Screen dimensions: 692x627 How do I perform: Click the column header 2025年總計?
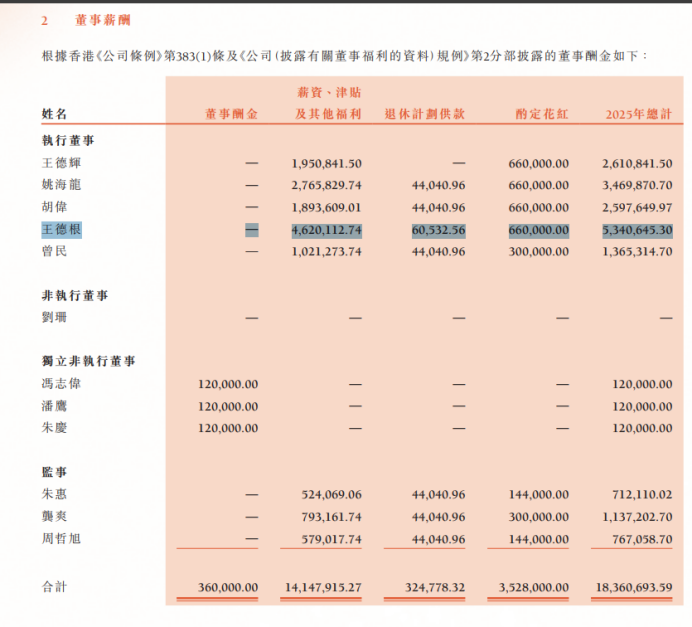(x=639, y=114)
